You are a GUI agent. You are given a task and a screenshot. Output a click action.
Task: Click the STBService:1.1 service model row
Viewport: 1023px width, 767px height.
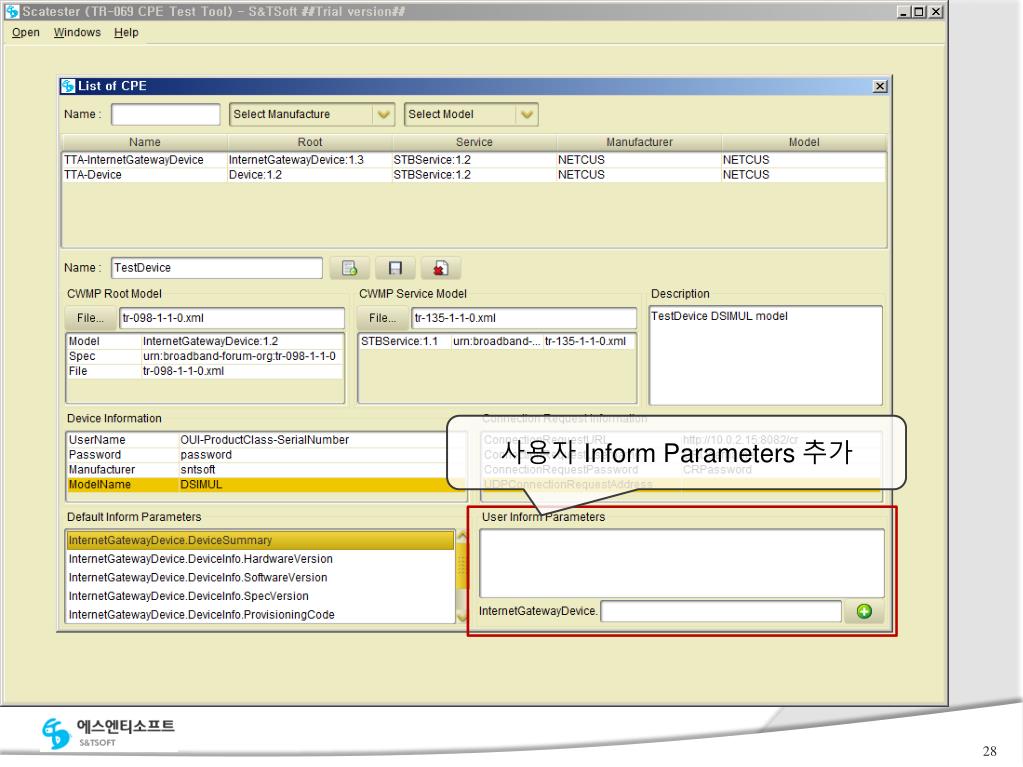coord(496,341)
